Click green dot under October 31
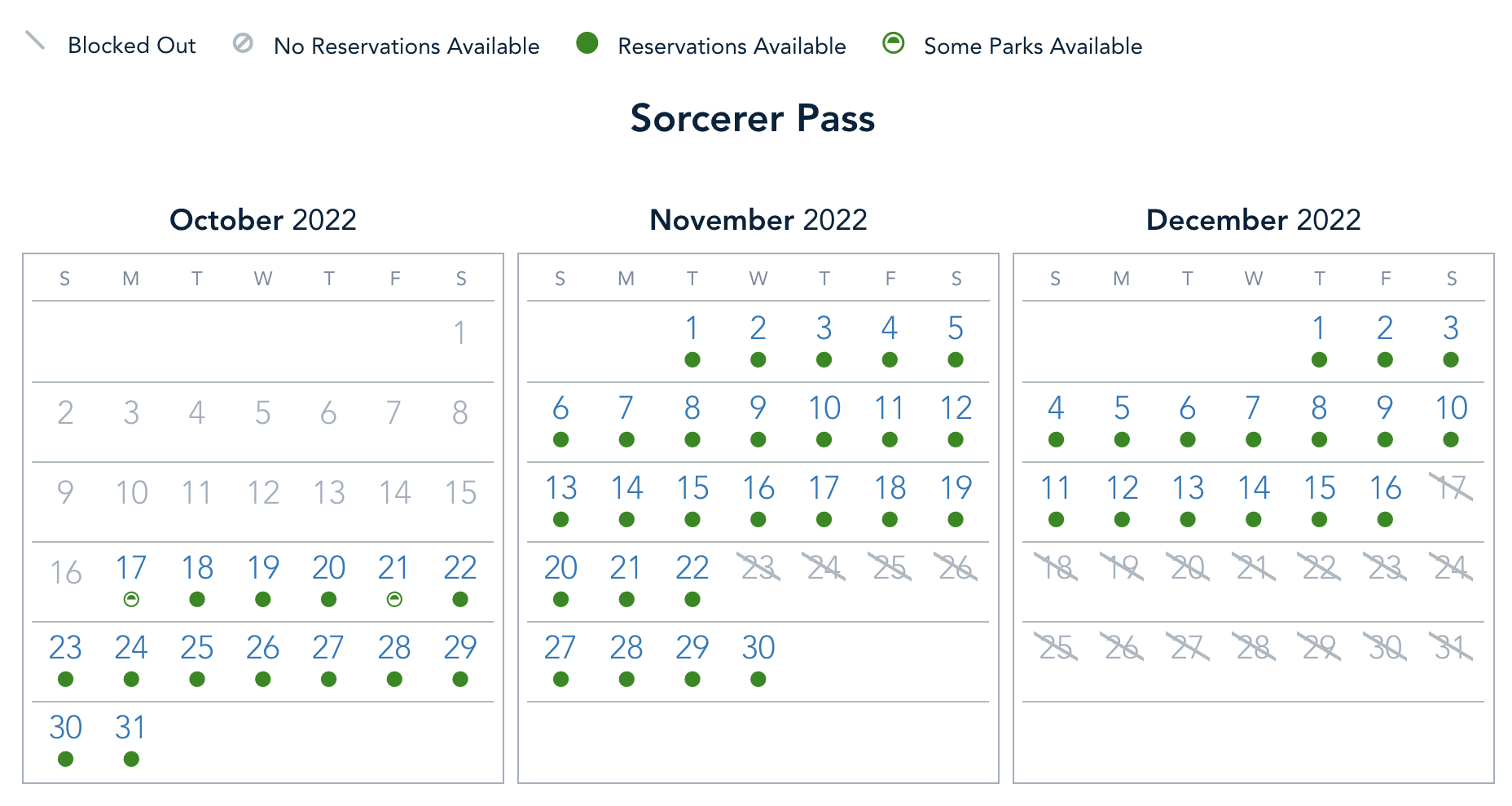 (131, 759)
